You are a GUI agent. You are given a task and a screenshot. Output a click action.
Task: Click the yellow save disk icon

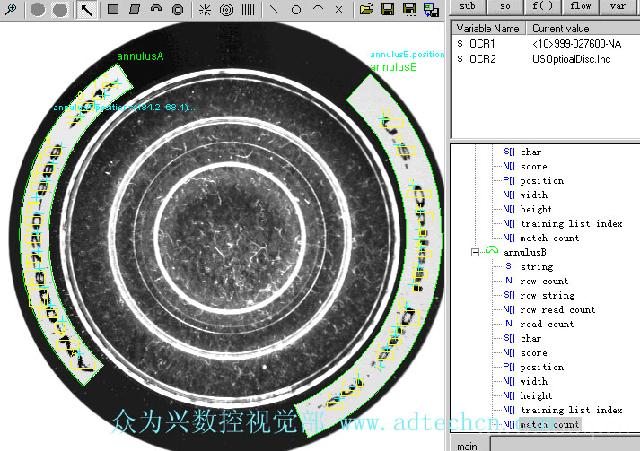pos(387,10)
